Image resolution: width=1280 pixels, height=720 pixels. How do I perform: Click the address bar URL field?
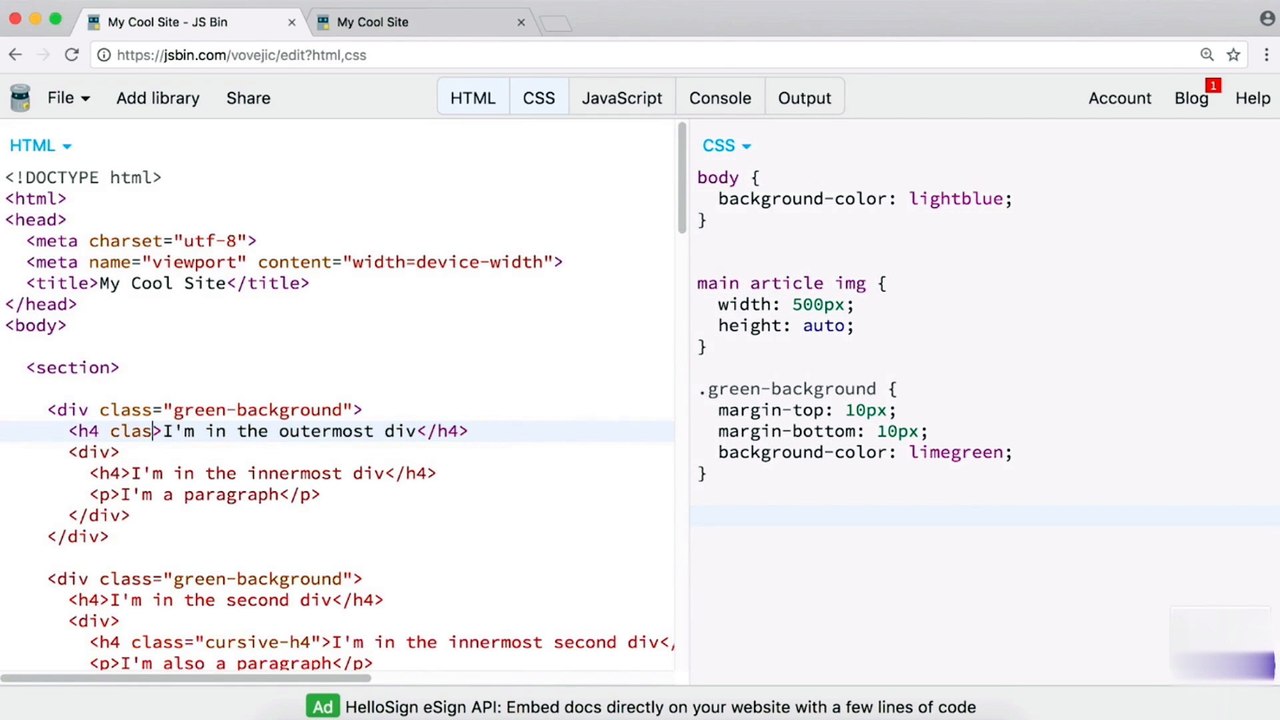pos(640,55)
